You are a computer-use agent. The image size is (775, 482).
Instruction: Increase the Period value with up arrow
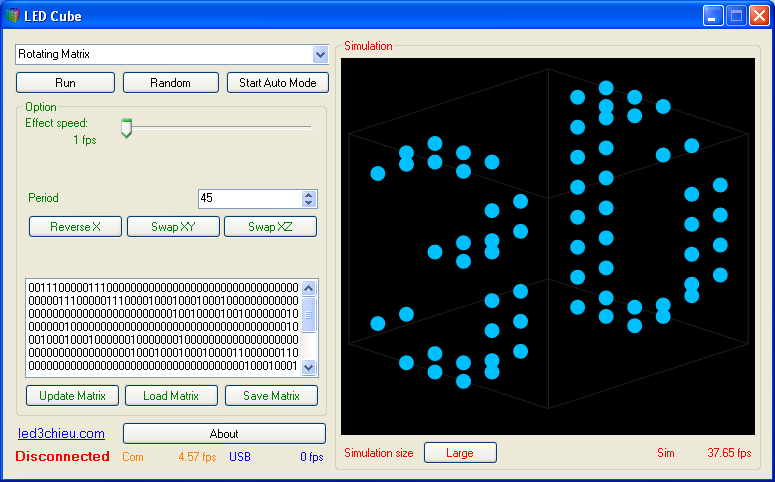[x=309, y=194]
